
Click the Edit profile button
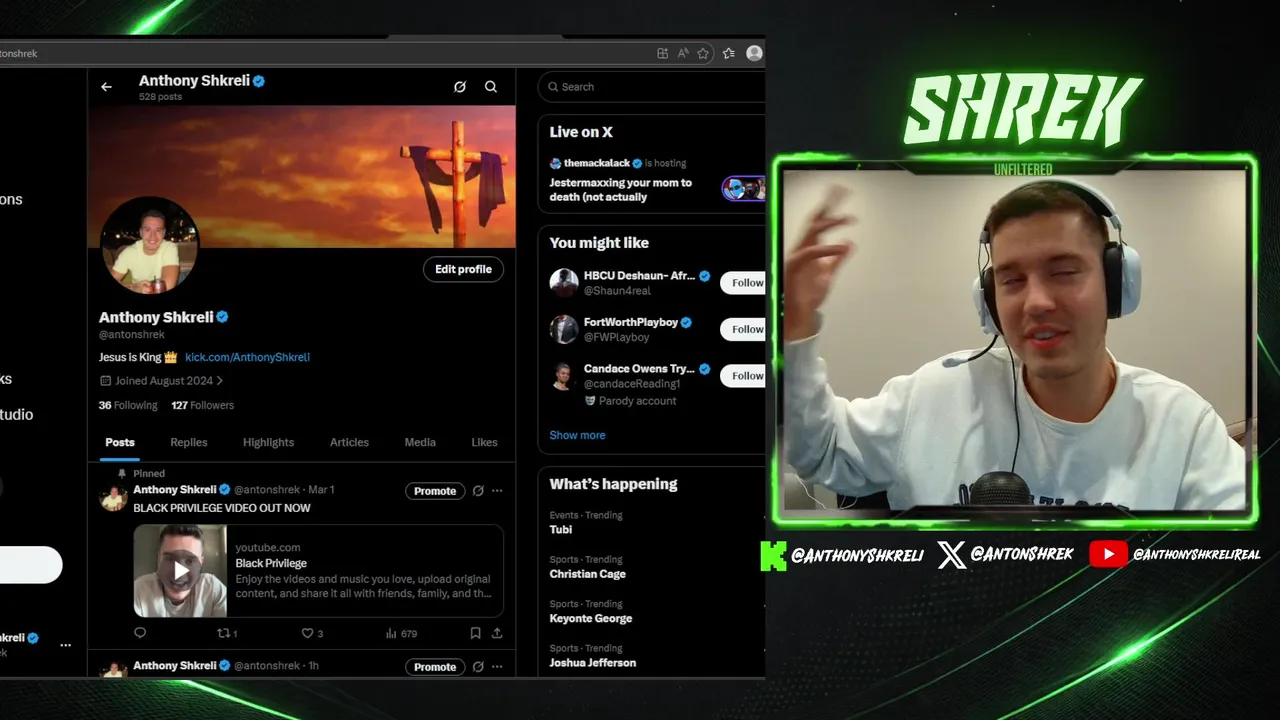(463, 269)
